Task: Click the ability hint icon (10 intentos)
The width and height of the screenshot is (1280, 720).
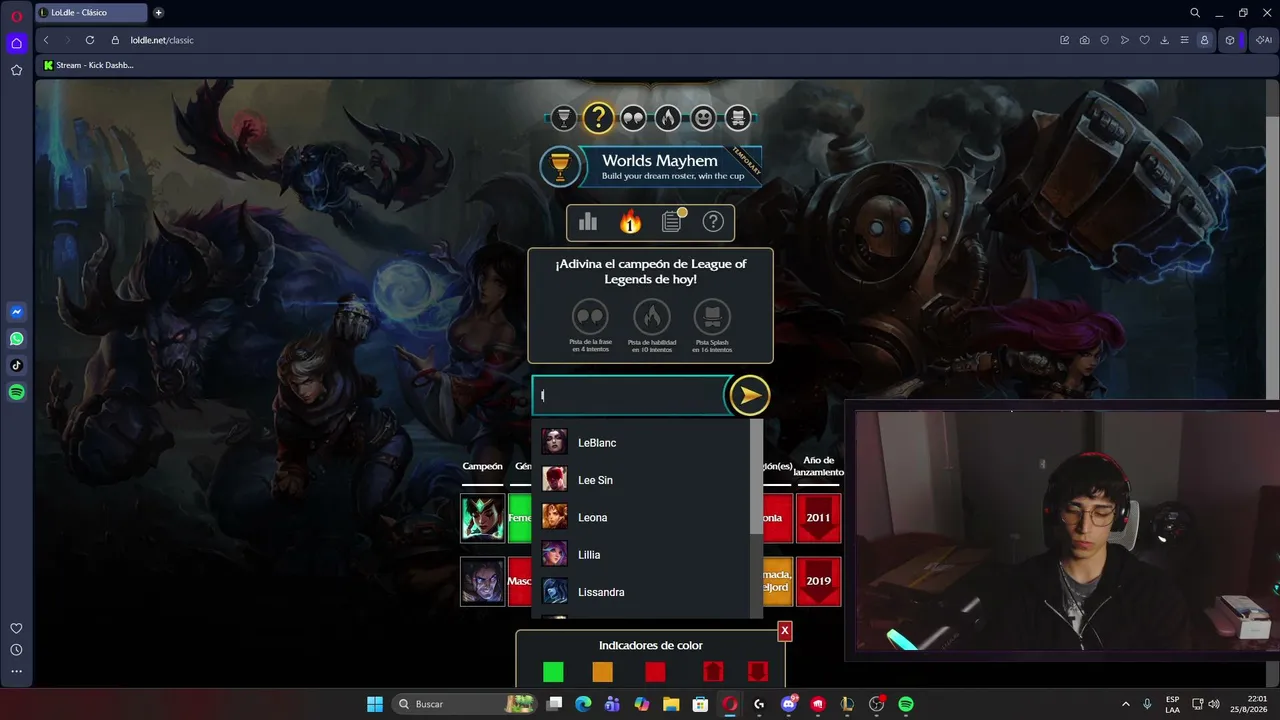Action: pos(652,317)
